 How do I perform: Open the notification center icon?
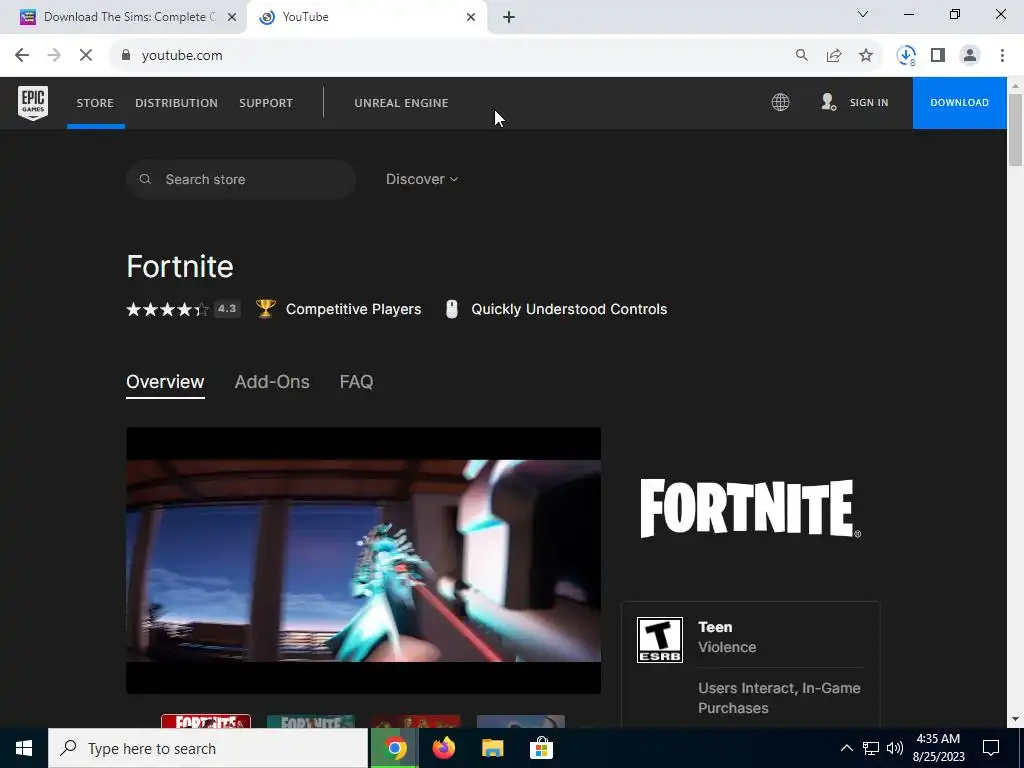pyautogui.click(x=991, y=748)
